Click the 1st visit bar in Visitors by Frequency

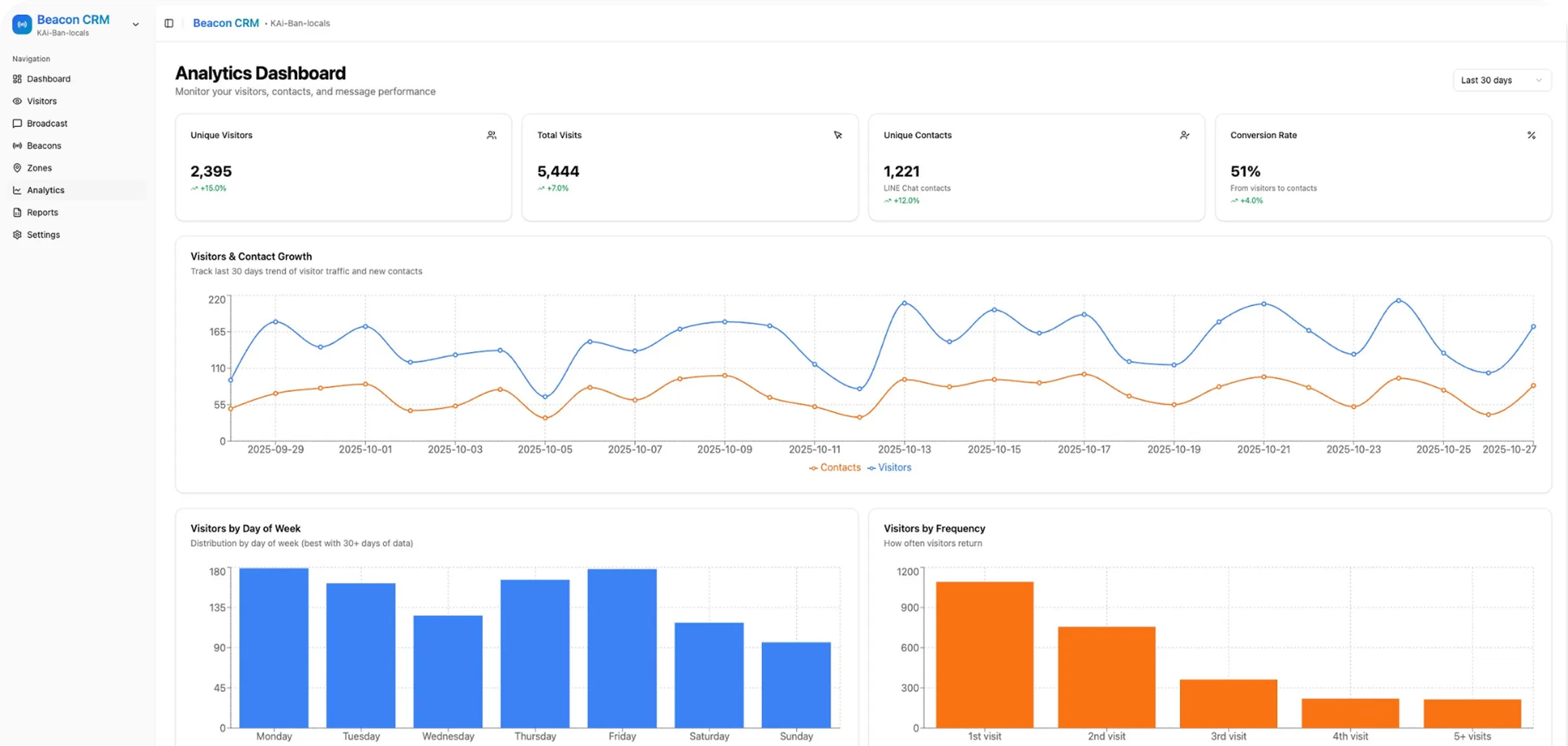pyautogui.click(x=984, y=652)
